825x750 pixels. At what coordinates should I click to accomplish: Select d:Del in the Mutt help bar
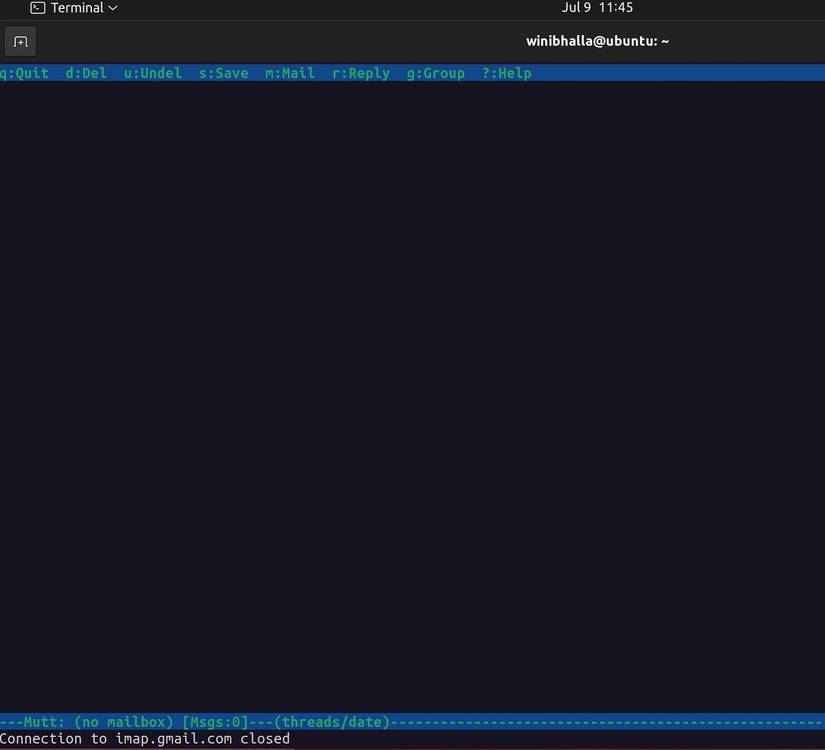(85, 72)
